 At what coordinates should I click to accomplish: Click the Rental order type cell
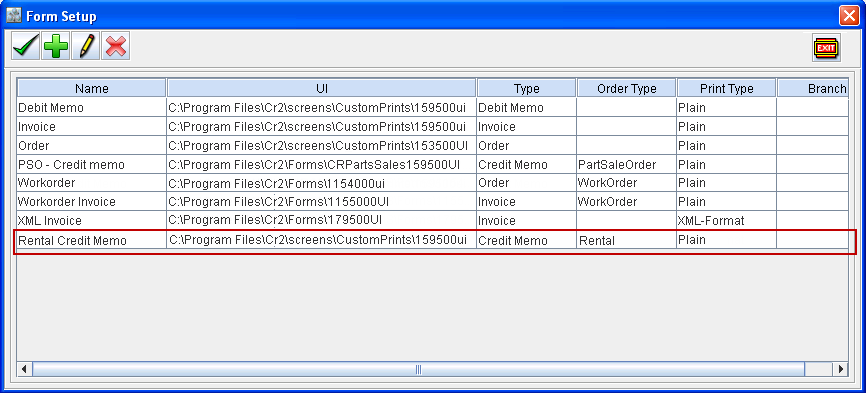(627, 241)
